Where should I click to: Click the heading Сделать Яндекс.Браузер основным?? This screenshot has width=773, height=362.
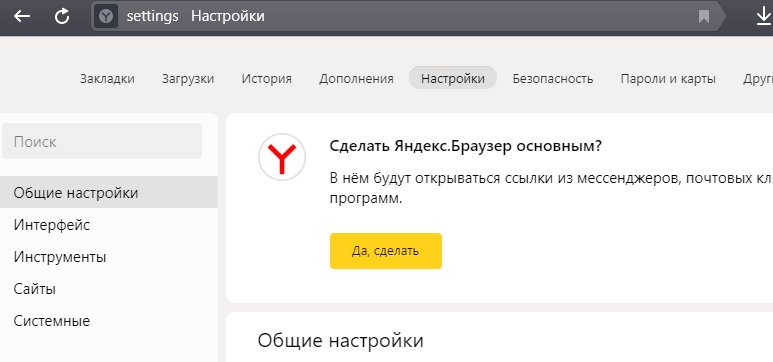466,146
